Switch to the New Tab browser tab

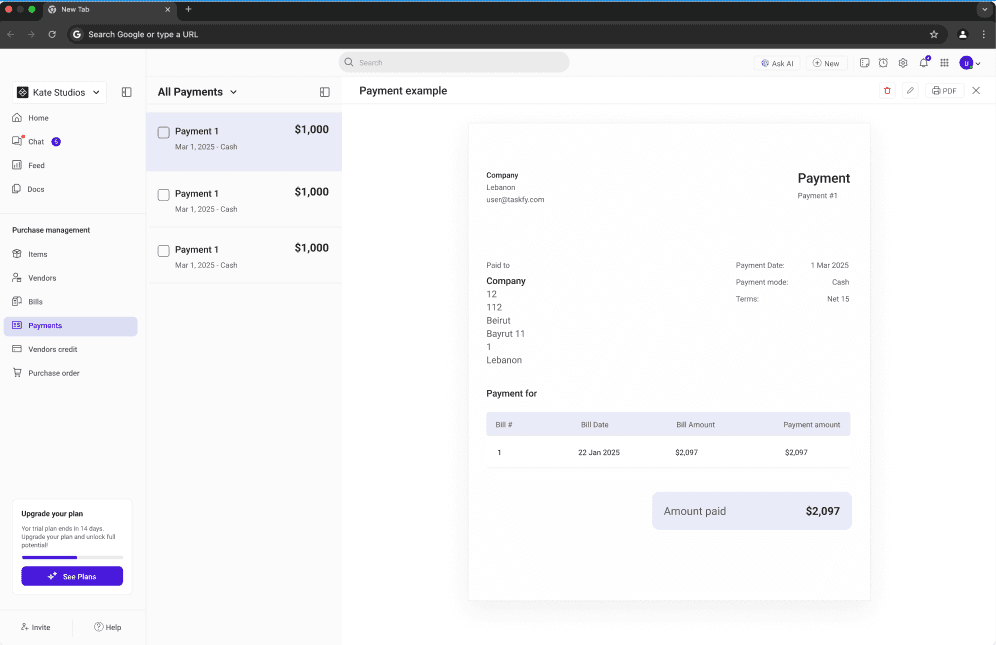[108, 10]
